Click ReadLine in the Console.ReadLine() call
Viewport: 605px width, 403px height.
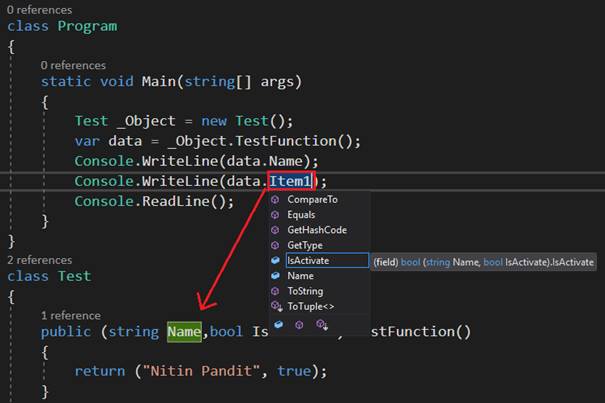[176, 201]
